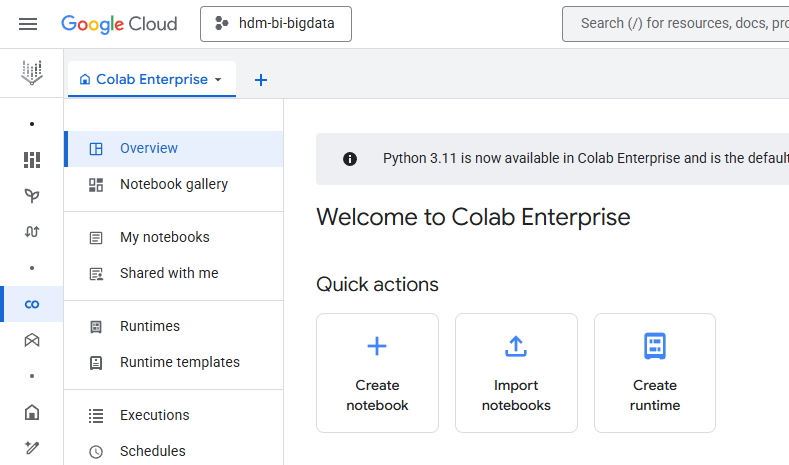Open Shared with me
The height and width of the screenshot is (465, 789).
tap(174, 273)
